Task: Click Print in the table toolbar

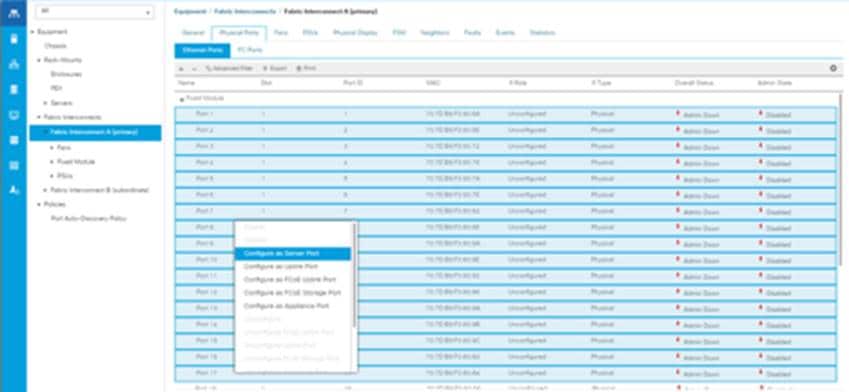Action: coord(306,68)
